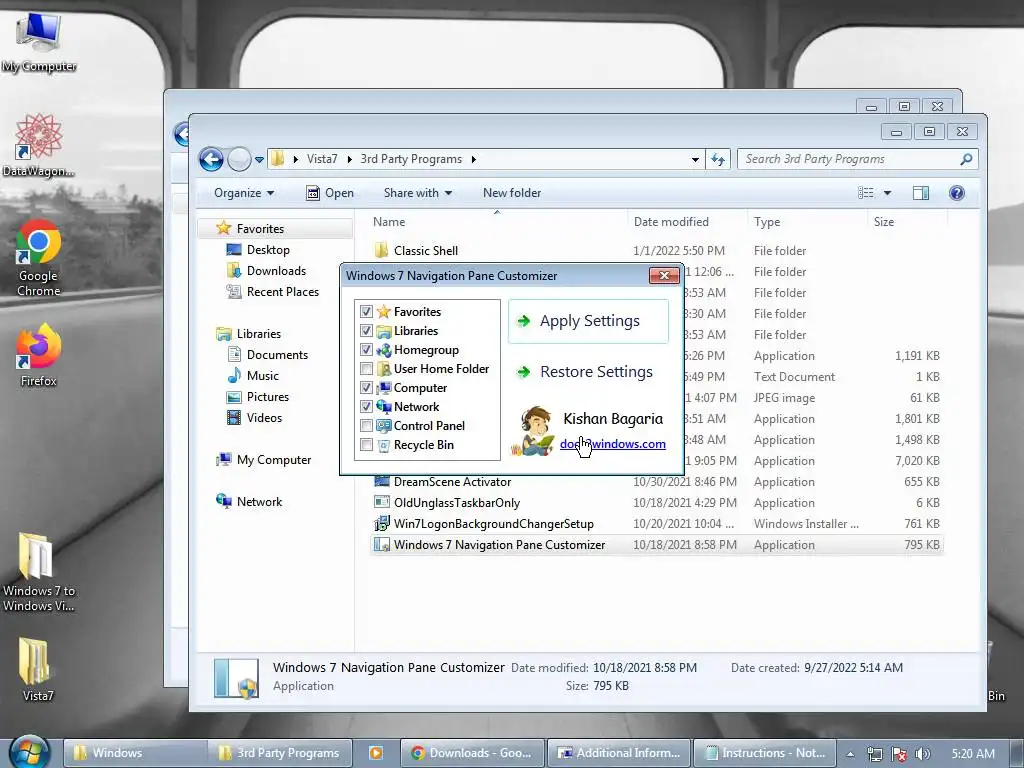This screenshot has height=768, width=1024.
Task: Switch to Instructions - Notepad taskbar button
Action: coord(765,753)
